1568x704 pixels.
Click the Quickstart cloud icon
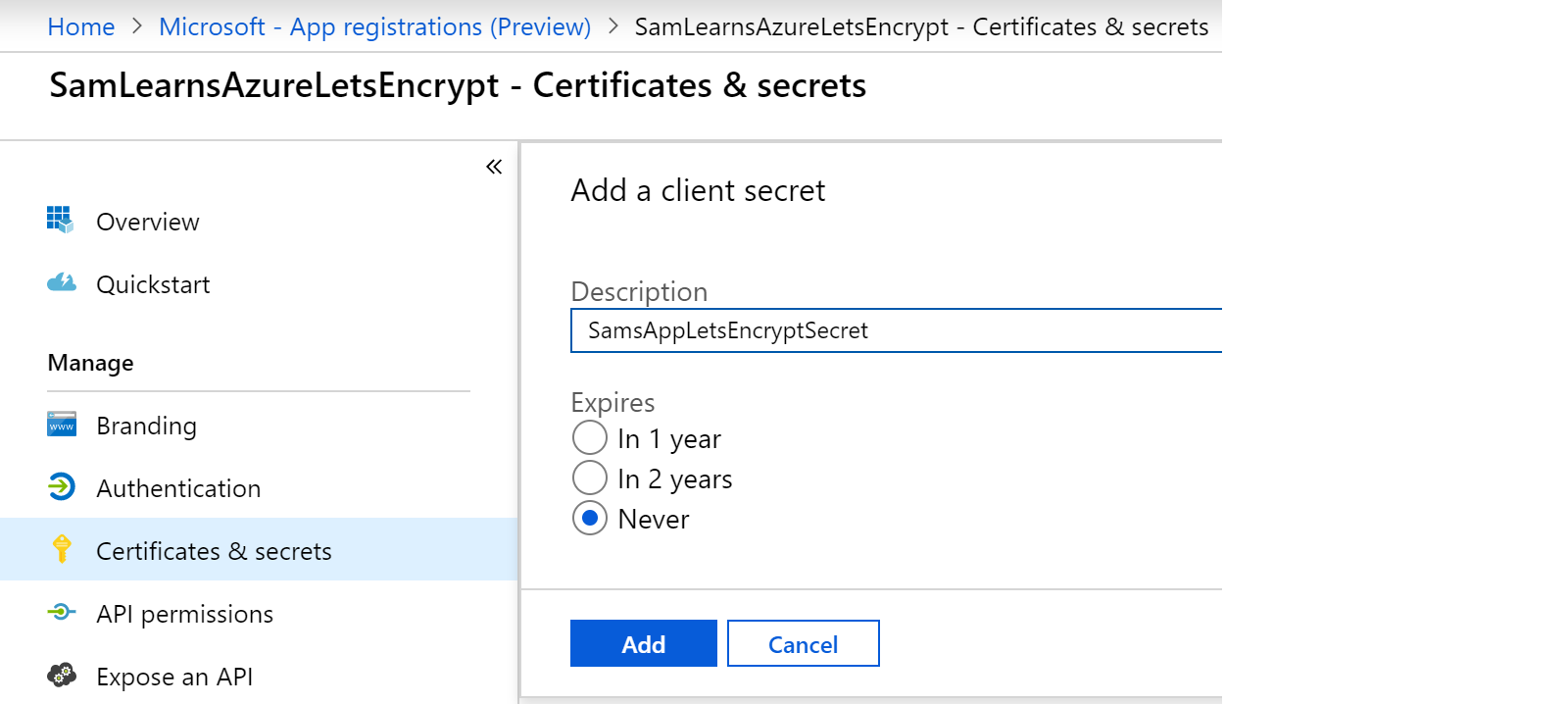(61, 283)
